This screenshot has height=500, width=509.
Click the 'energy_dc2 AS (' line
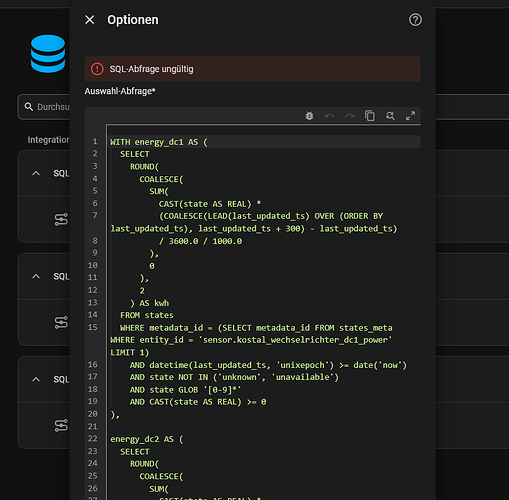pyautogui.click(x=147, y=439)
